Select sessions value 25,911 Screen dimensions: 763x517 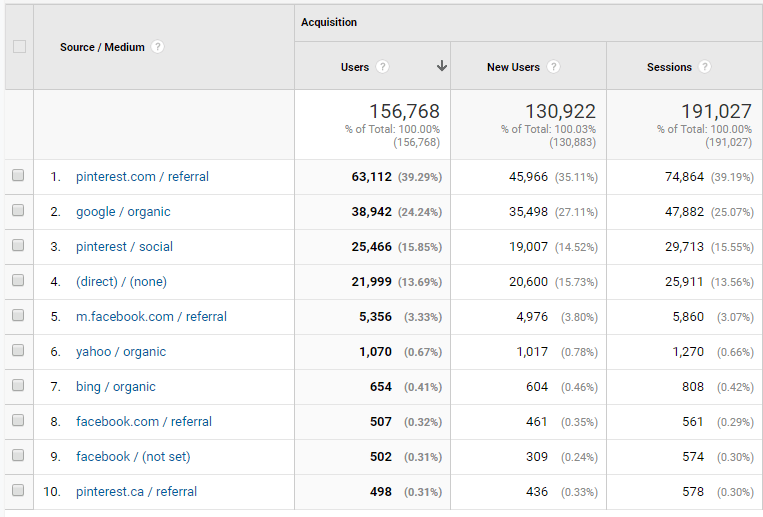click(x=685, y=282)
